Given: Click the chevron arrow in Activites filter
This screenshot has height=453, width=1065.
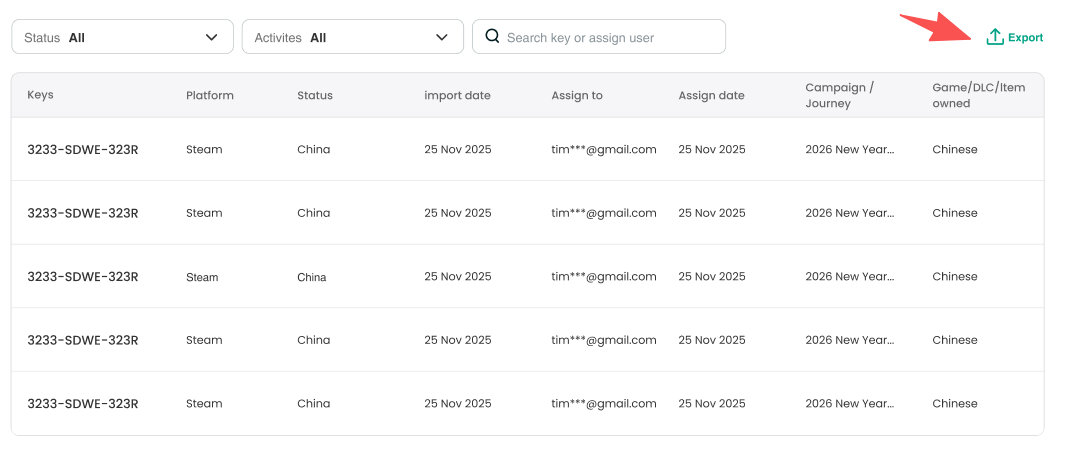Looking at the screenshot, I should 442,37.
